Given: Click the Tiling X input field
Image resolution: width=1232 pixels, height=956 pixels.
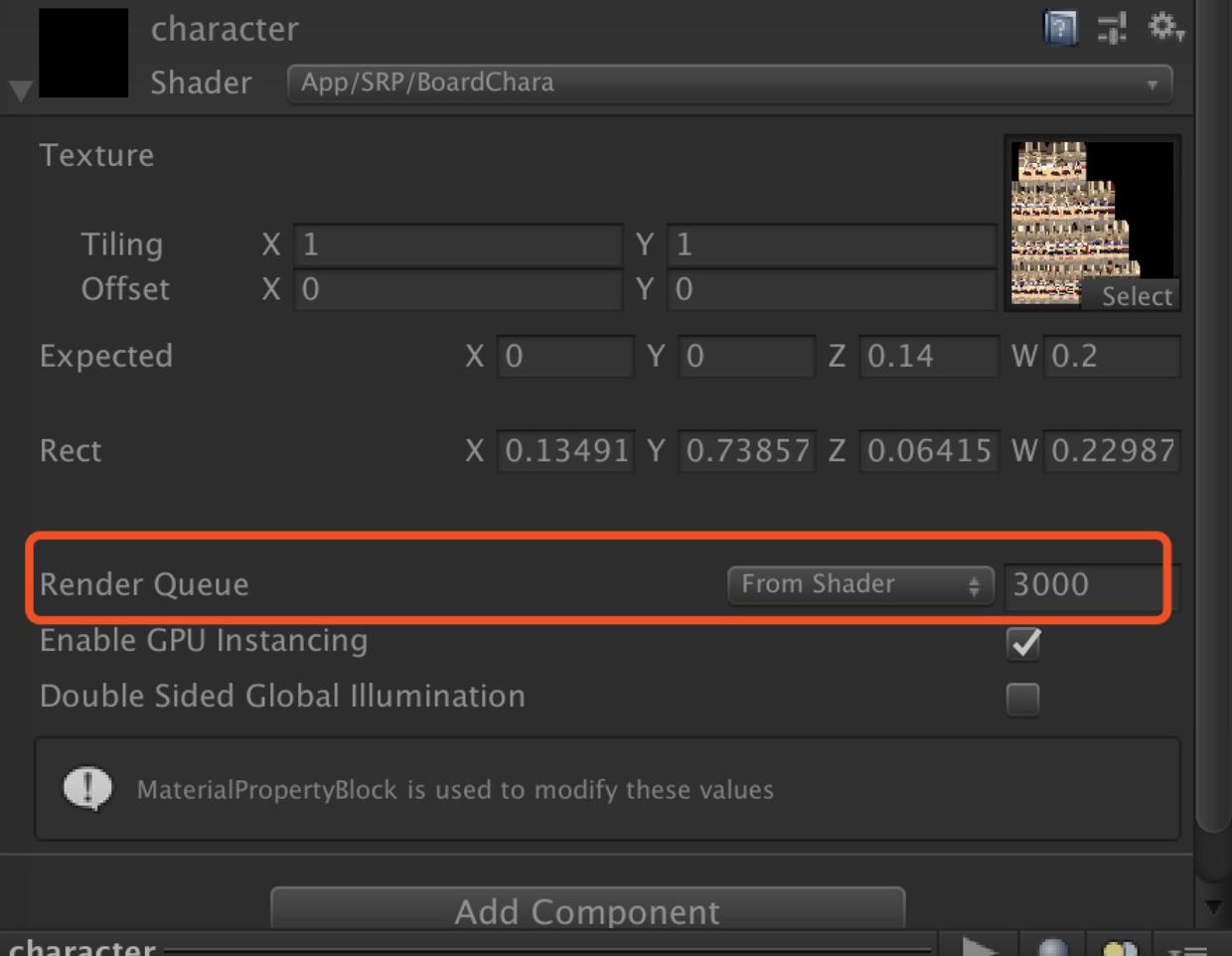Looking at the screenshot, I should pos(458,244).
